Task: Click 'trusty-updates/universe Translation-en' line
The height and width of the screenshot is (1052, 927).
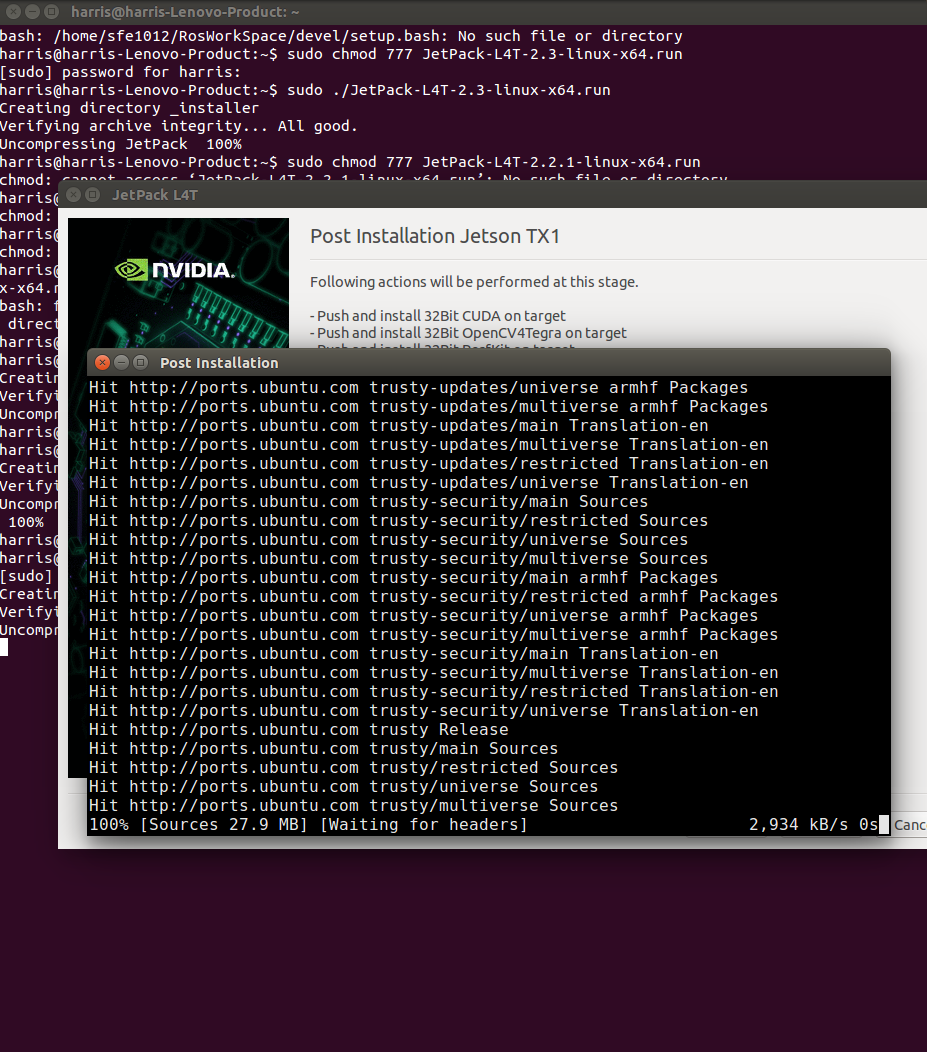Action: point(419,482)
